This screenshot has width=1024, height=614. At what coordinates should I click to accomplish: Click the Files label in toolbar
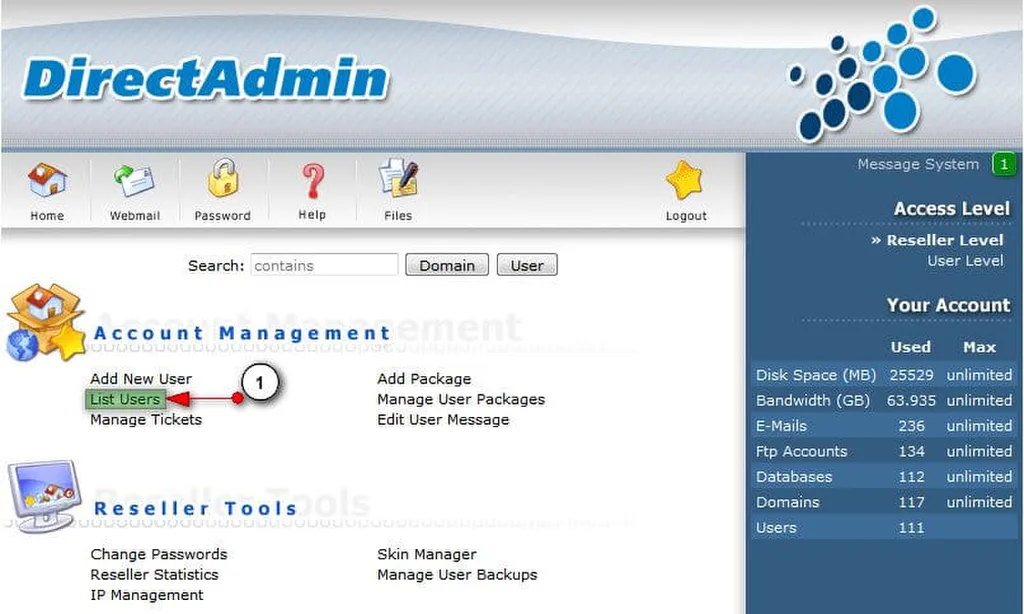tap(398, 216)
